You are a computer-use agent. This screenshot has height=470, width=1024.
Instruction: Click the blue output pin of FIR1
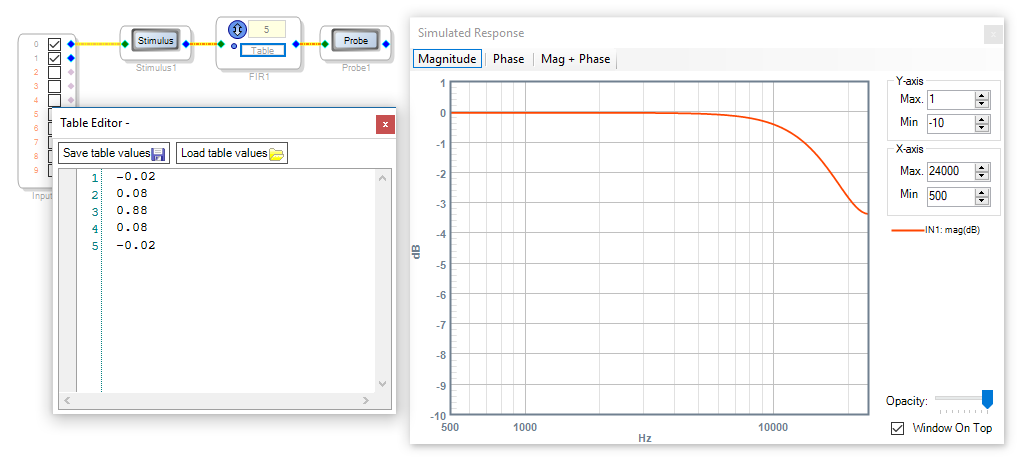tap(296, 44)
